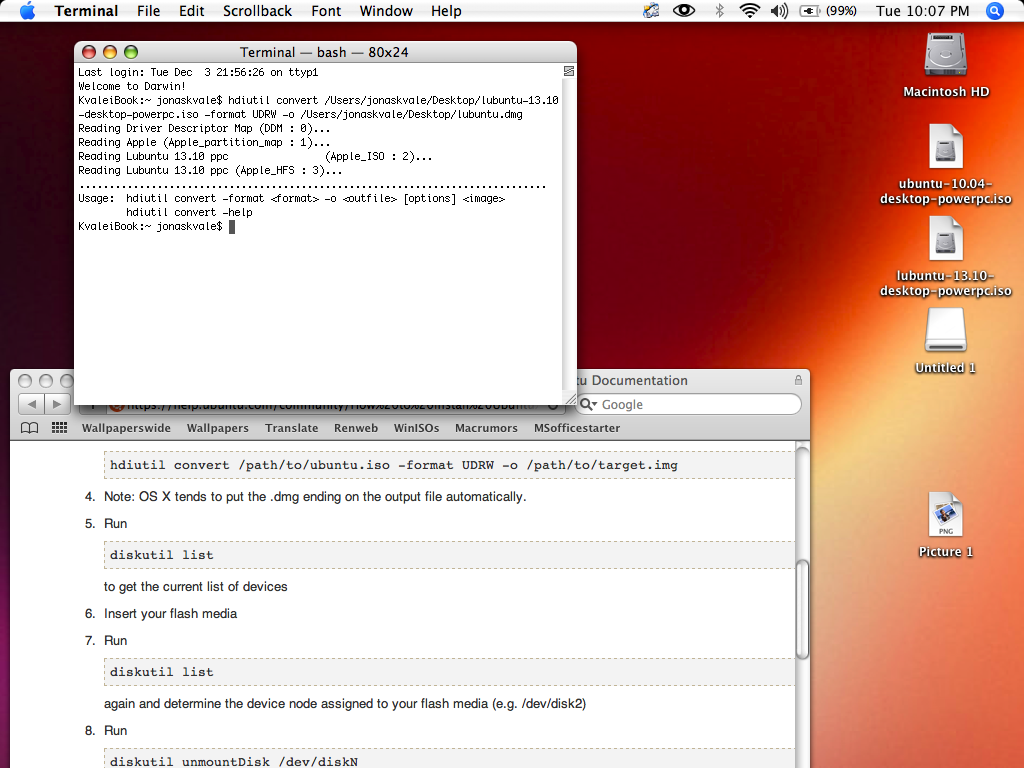1024x768 pixels.
Task: Open the Scrollback menu
Action: tap(257, 11)
